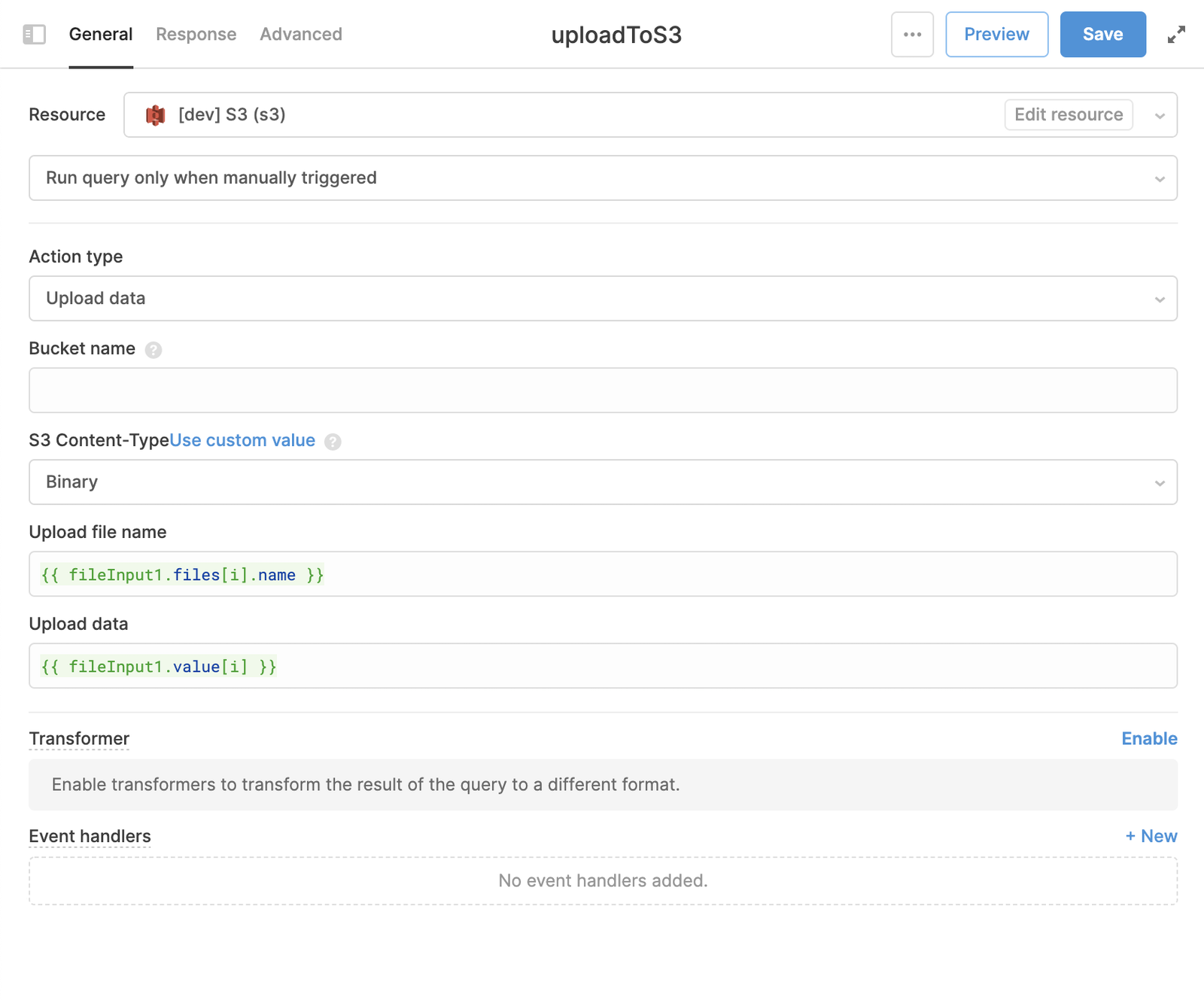Expand the resource options chevron
This screenshot has height=1000, width=1204.
(x=1159, y=114)
